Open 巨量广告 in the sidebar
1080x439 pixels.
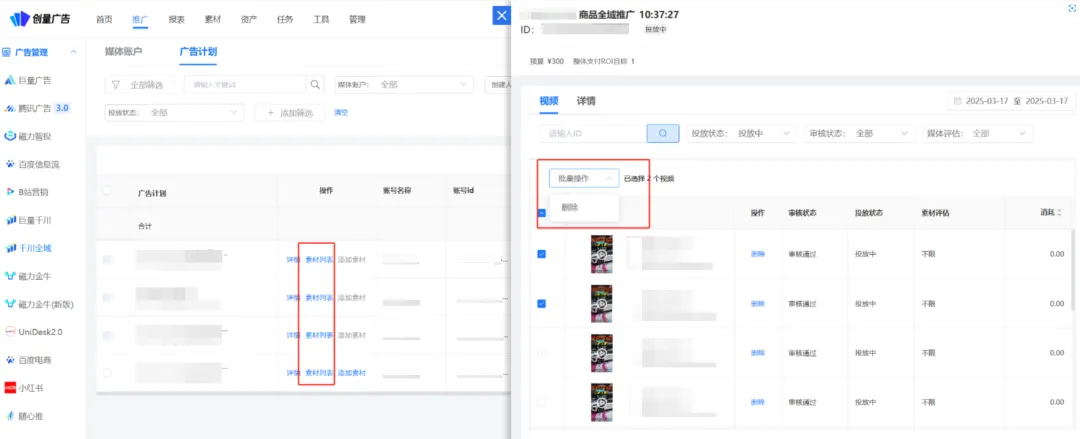36,80
